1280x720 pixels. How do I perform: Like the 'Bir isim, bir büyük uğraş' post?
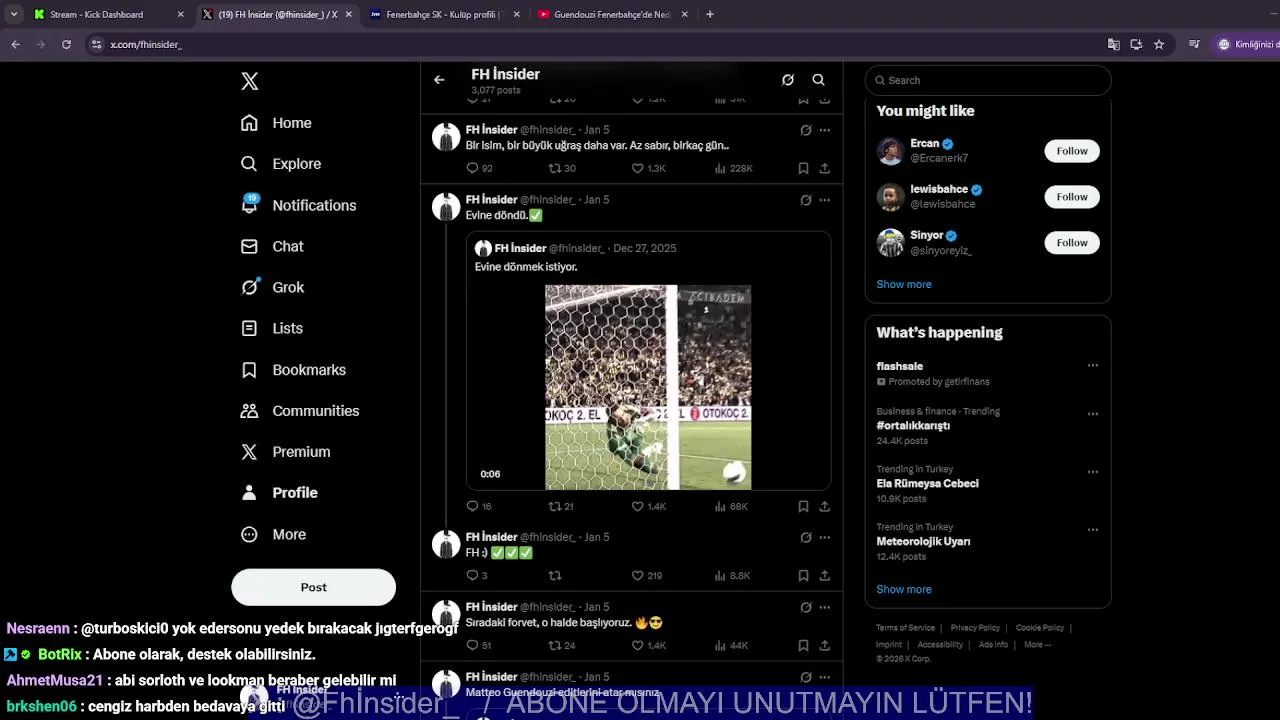[x=637, y=168]
